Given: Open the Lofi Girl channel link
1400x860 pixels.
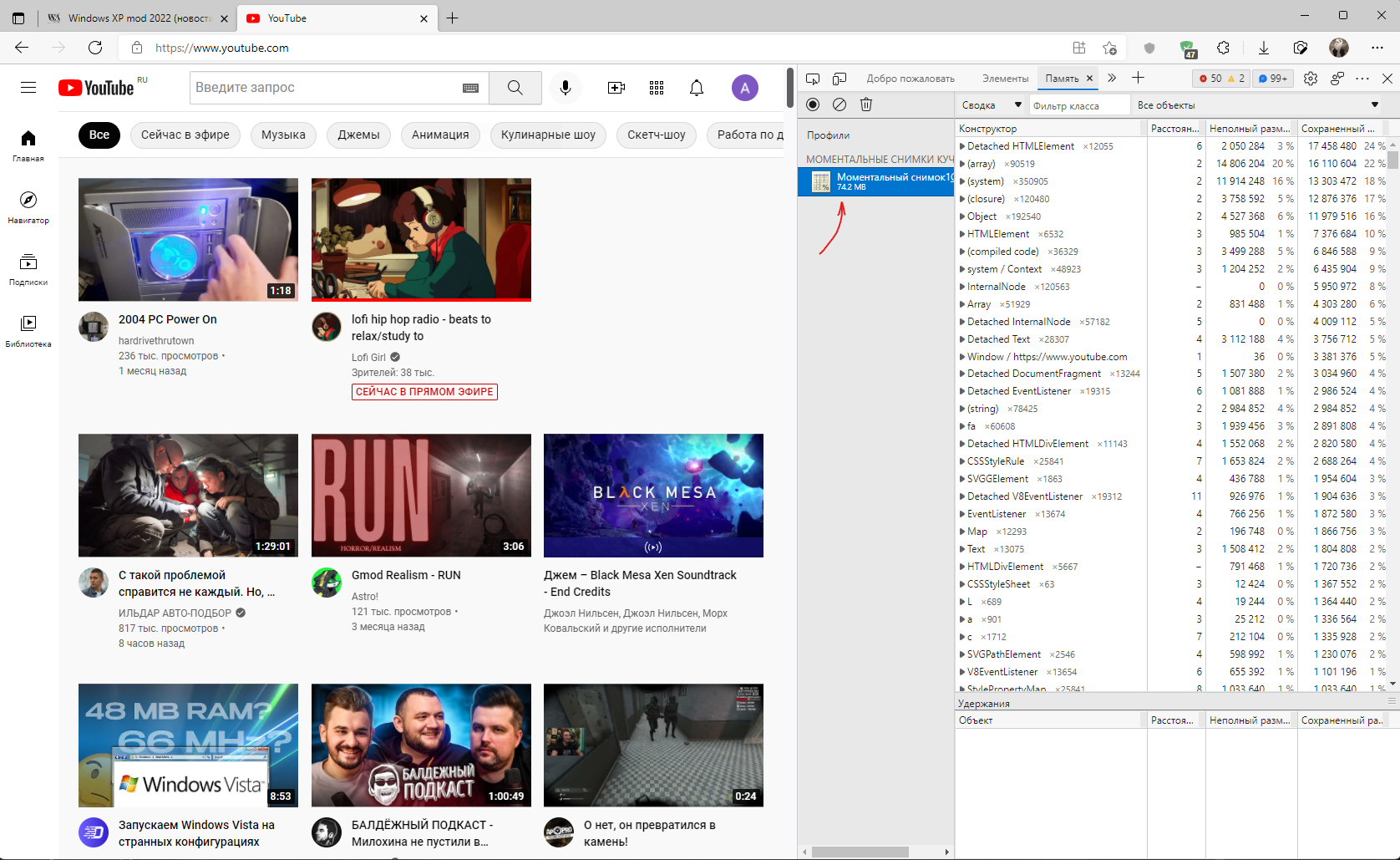Looking at the screenshot, I should 368,357.
